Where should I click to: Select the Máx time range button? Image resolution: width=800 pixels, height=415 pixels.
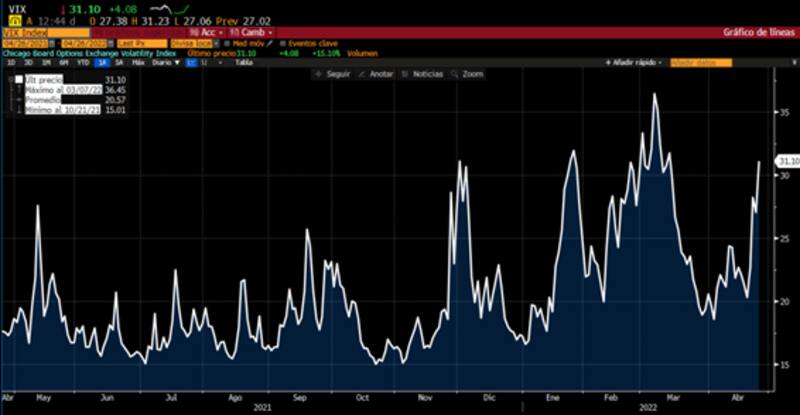(x=139, y=62)
